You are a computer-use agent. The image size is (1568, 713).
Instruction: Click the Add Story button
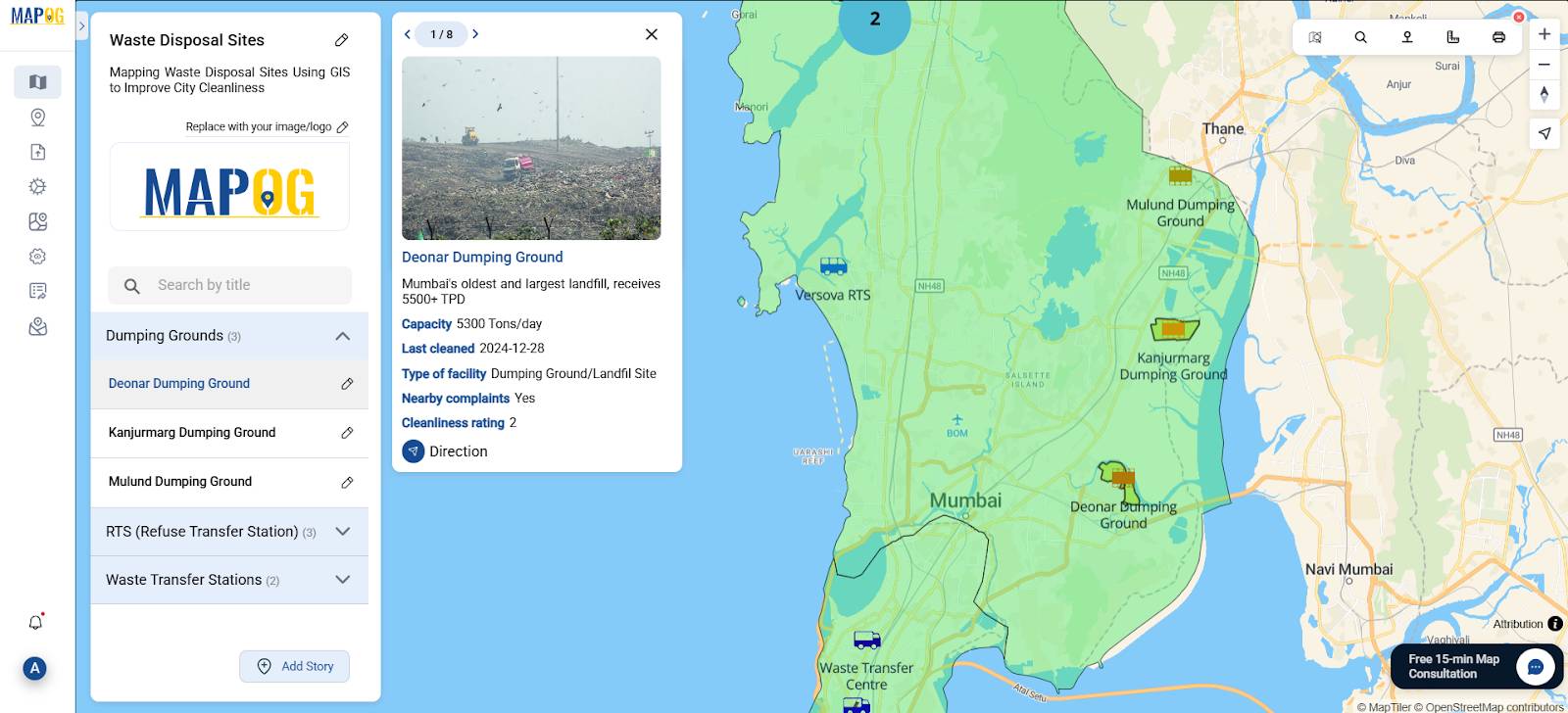click(295, 666)
